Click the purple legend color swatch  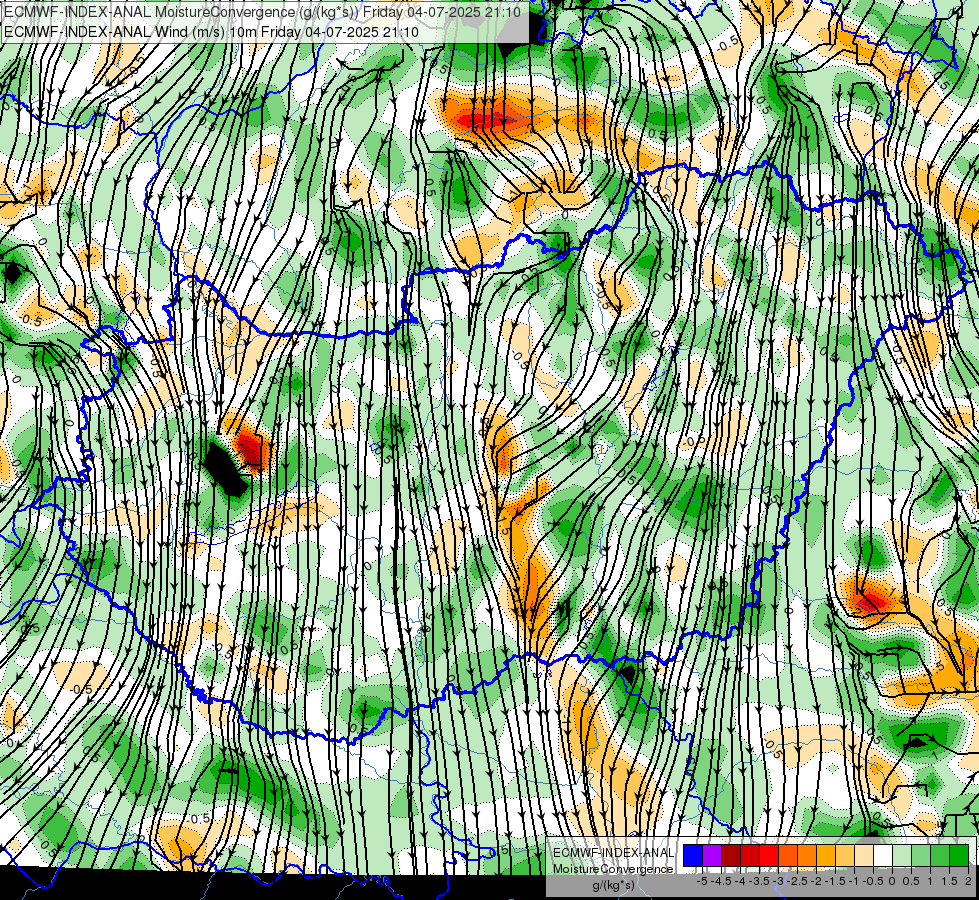[x=712, y=855]
